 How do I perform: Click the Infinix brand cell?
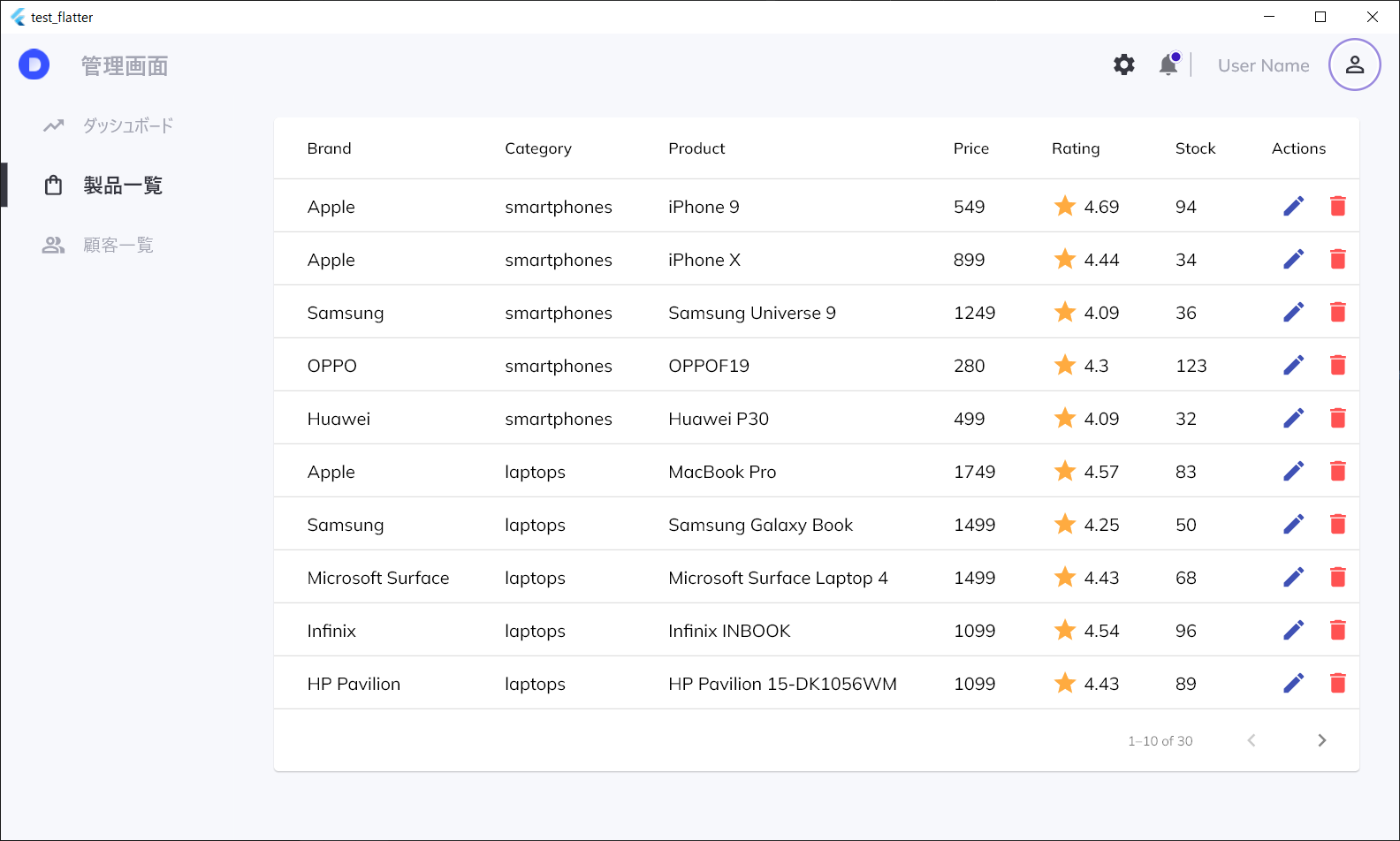click(x=331, y=631)
